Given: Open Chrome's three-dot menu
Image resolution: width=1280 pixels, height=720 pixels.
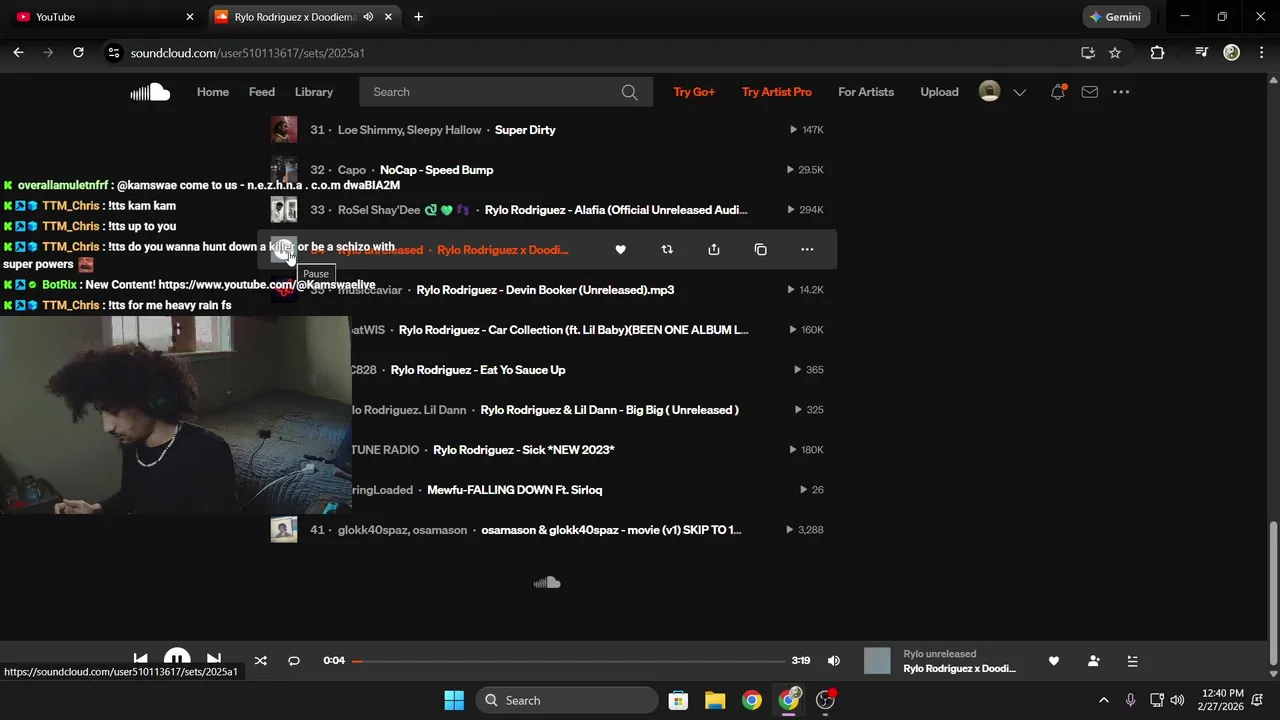Looking at the screenshot, I should pyautogui.click(x=1261, y=53).
